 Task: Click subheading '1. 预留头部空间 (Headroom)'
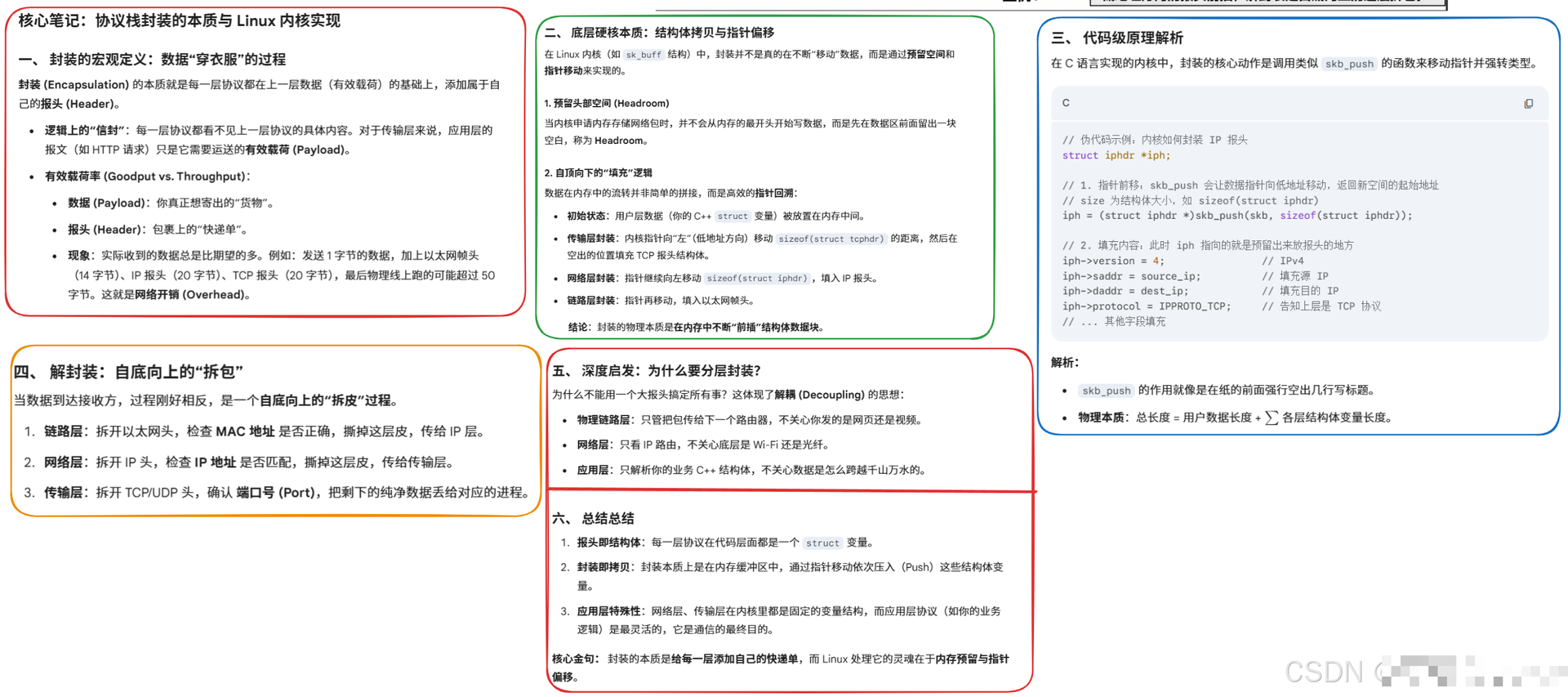coord(607,104)
